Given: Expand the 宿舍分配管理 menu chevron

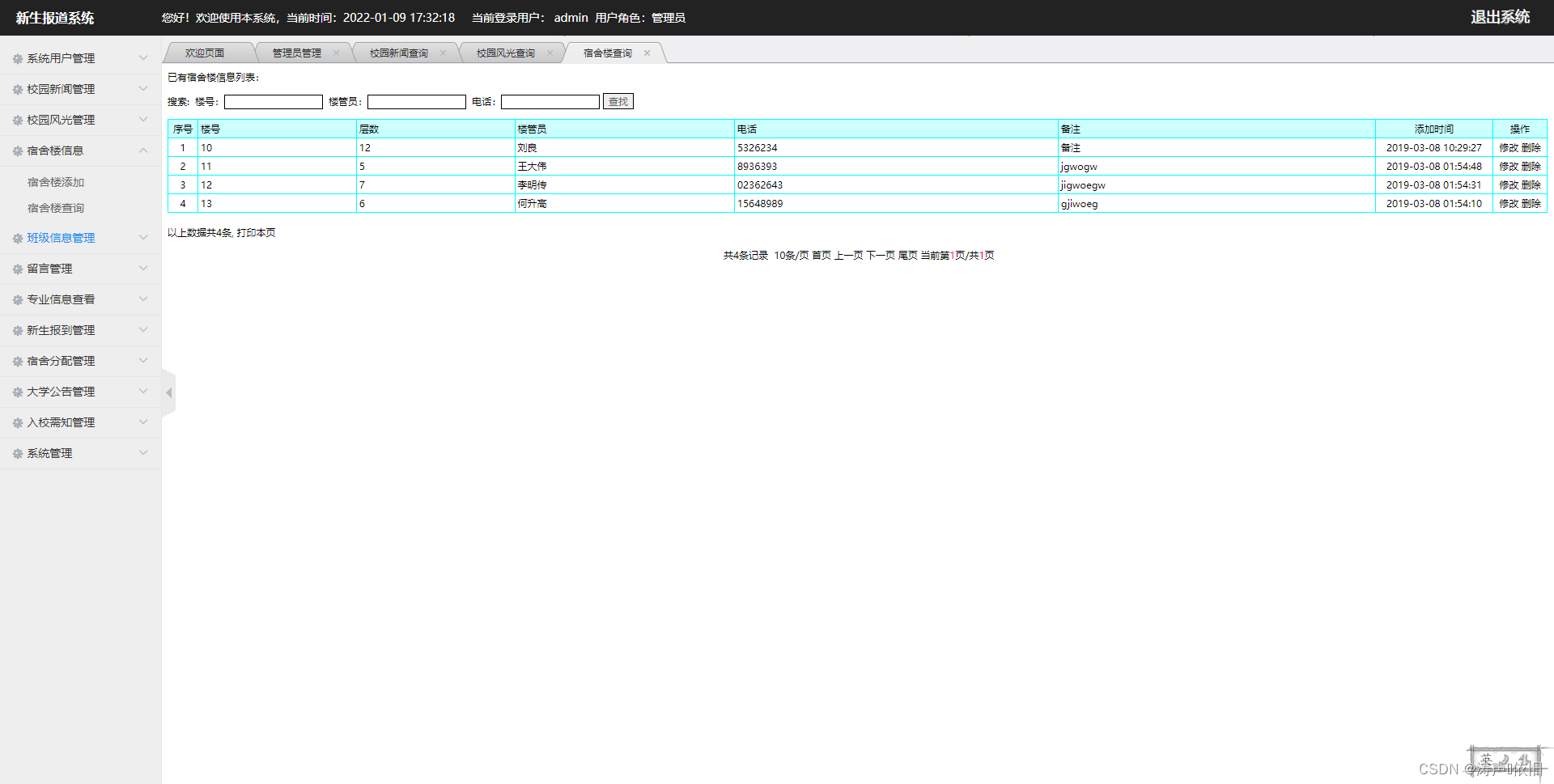Looking at the screenshot, I should pos(143,360).
